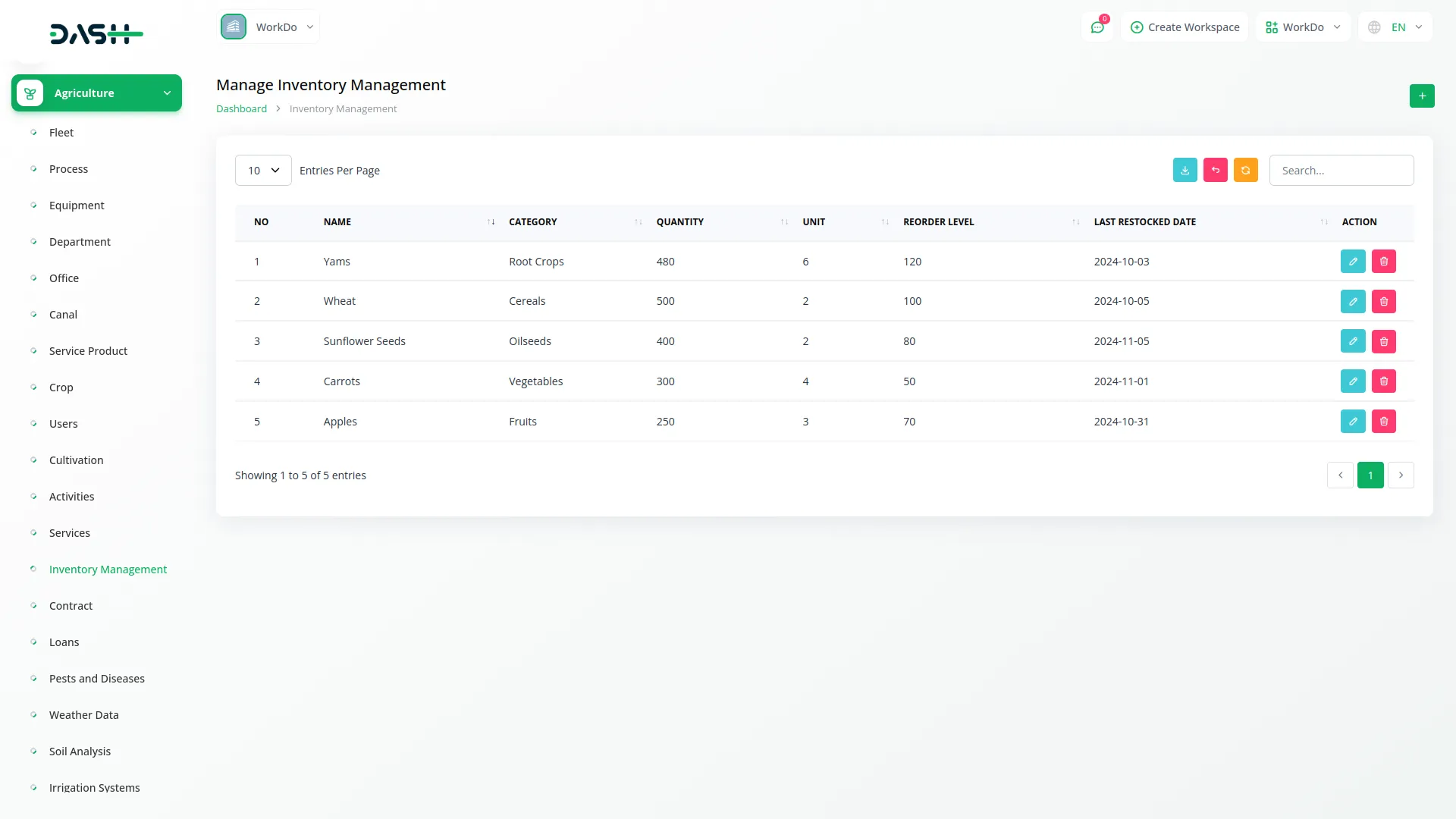Viewport: 1456px width, 819px height.
Task: Click the pink undo arrow icon
Action: [x=1215, y=170]
